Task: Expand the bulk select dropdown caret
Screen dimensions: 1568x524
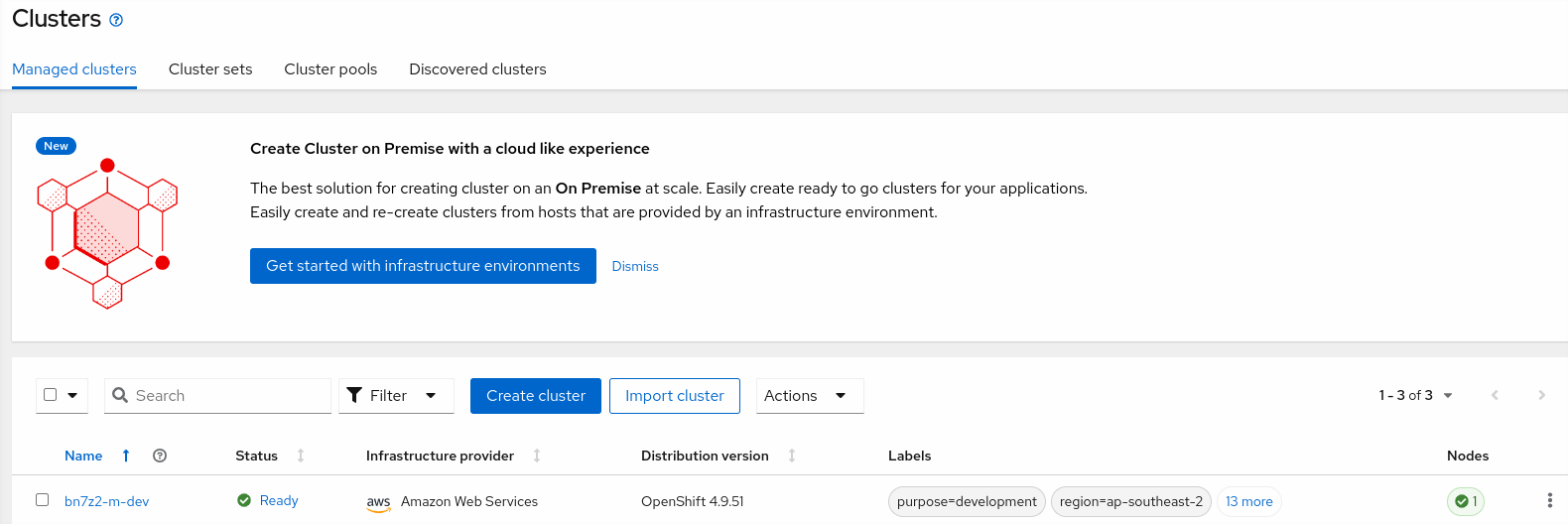Action: point(72,395)
